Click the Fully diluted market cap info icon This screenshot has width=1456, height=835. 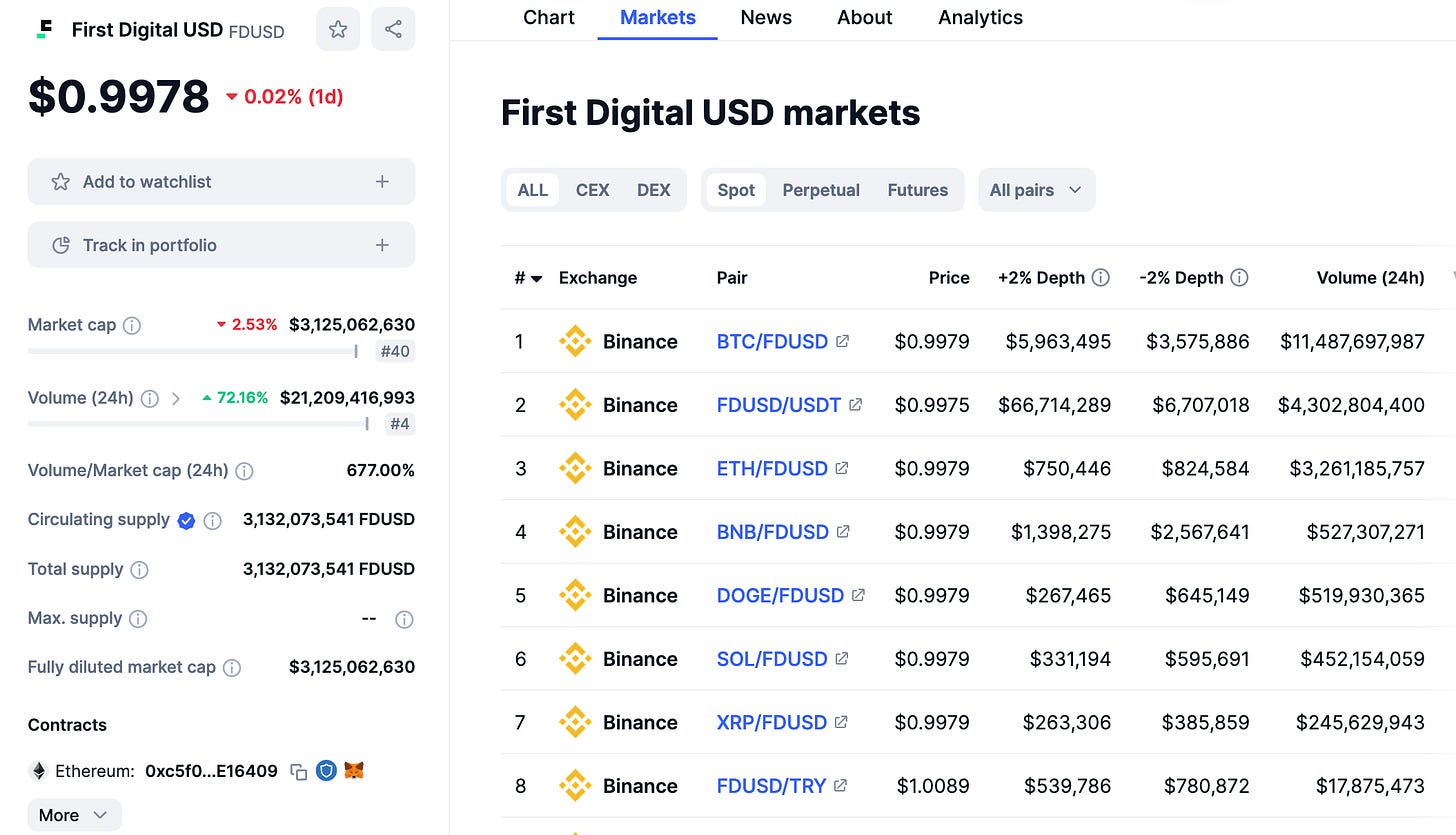[232, 668]
